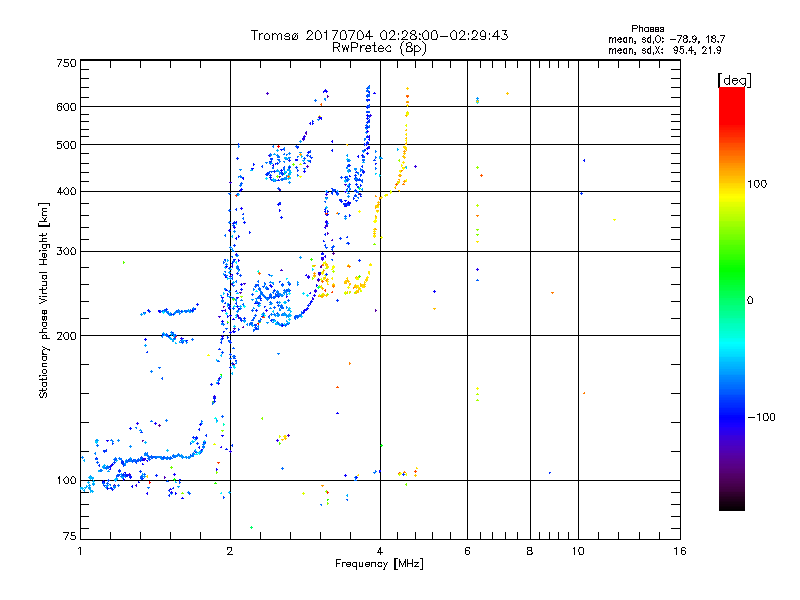Click the '400' height axis label
The height and width of the screenshot is (600, 800).
click(x=66, y=192)
